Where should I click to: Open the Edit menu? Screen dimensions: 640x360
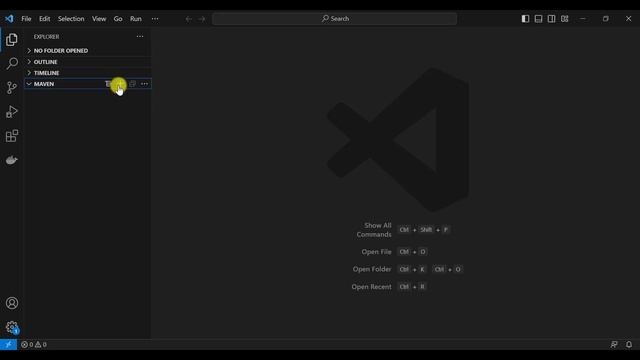tap(44, 19)
